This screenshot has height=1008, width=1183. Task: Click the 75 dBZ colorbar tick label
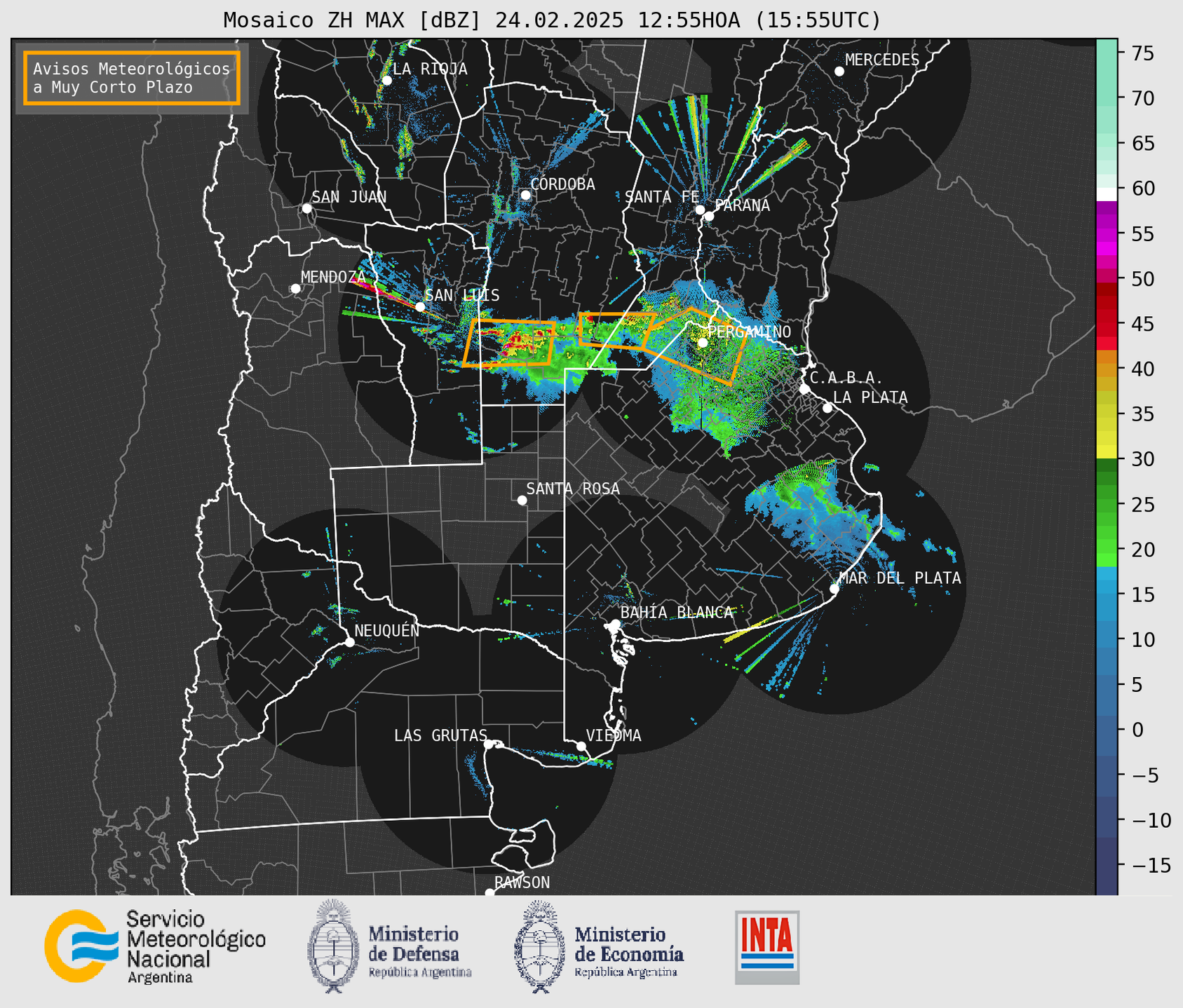pyautogui.click(x=1142, y=53)
